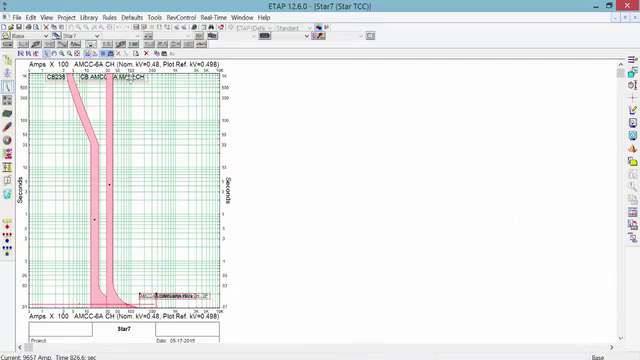Click the 'Star7' title block text
Image resolution: width=640 pixels, height=360 pixels.
(x=124, y=329)
